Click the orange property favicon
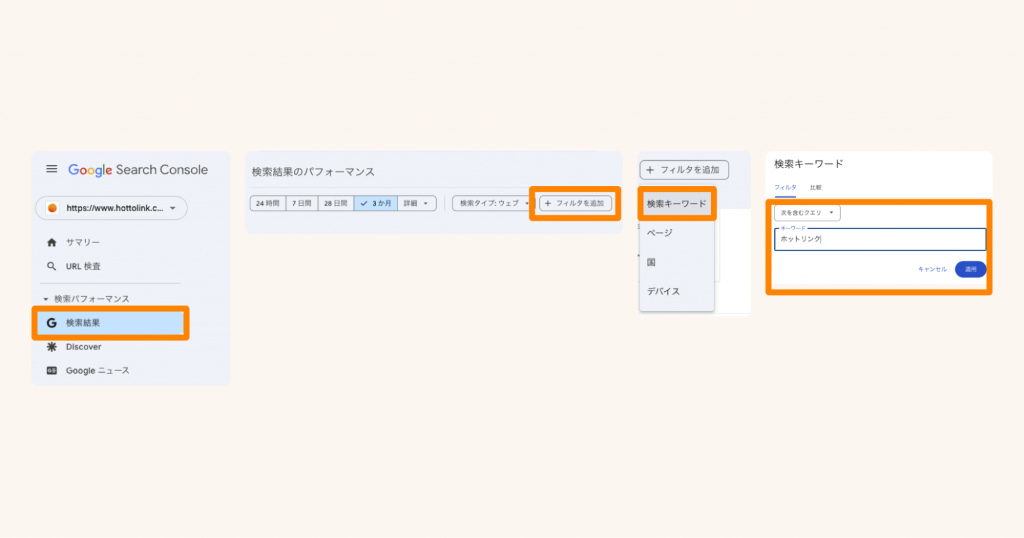 pos(53,209)
